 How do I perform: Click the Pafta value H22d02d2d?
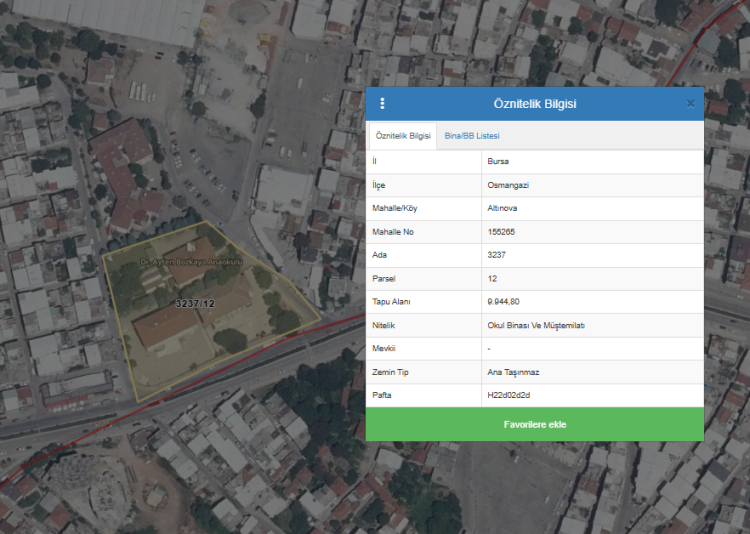coord(509,396)
